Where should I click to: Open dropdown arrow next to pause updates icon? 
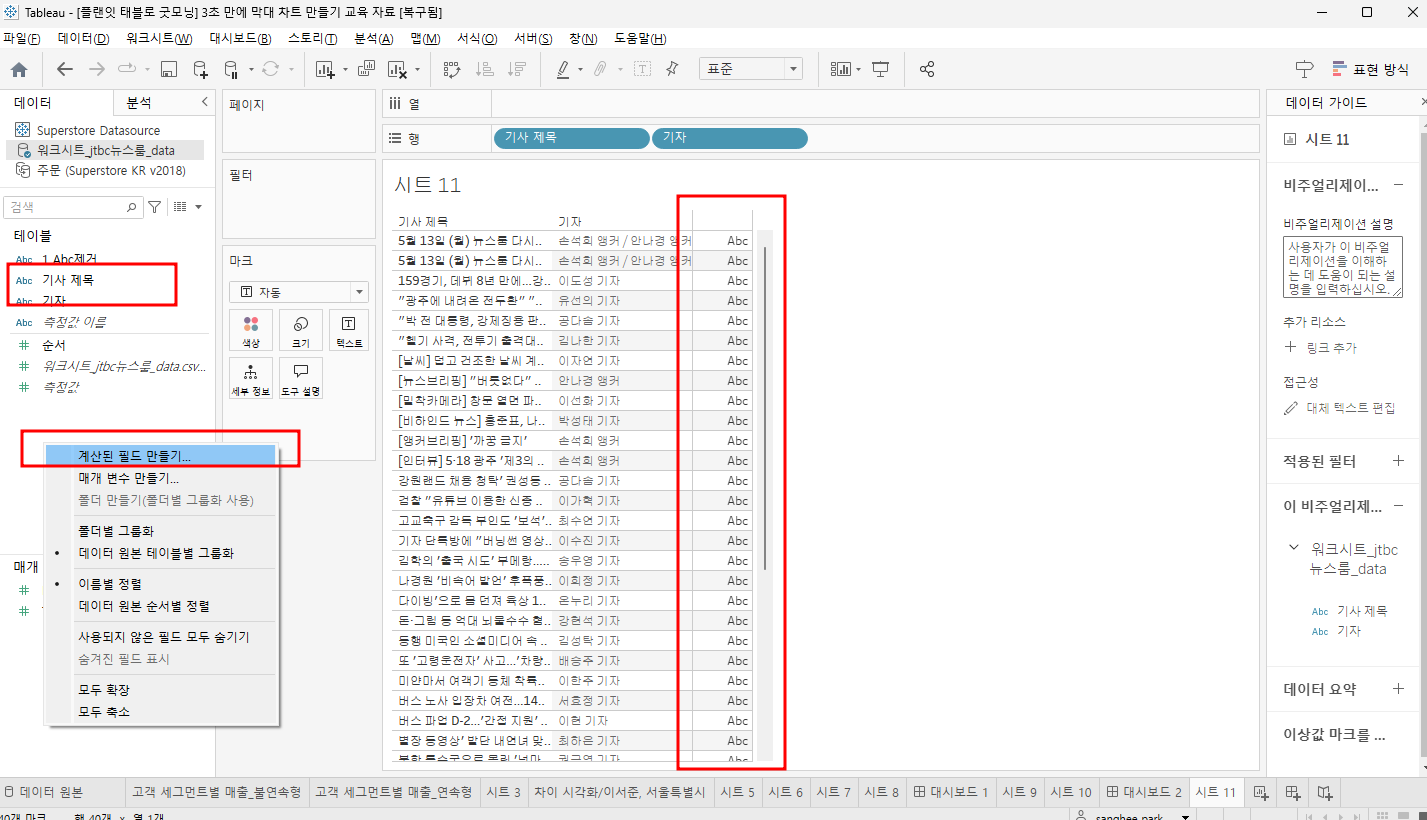[249, 70]
